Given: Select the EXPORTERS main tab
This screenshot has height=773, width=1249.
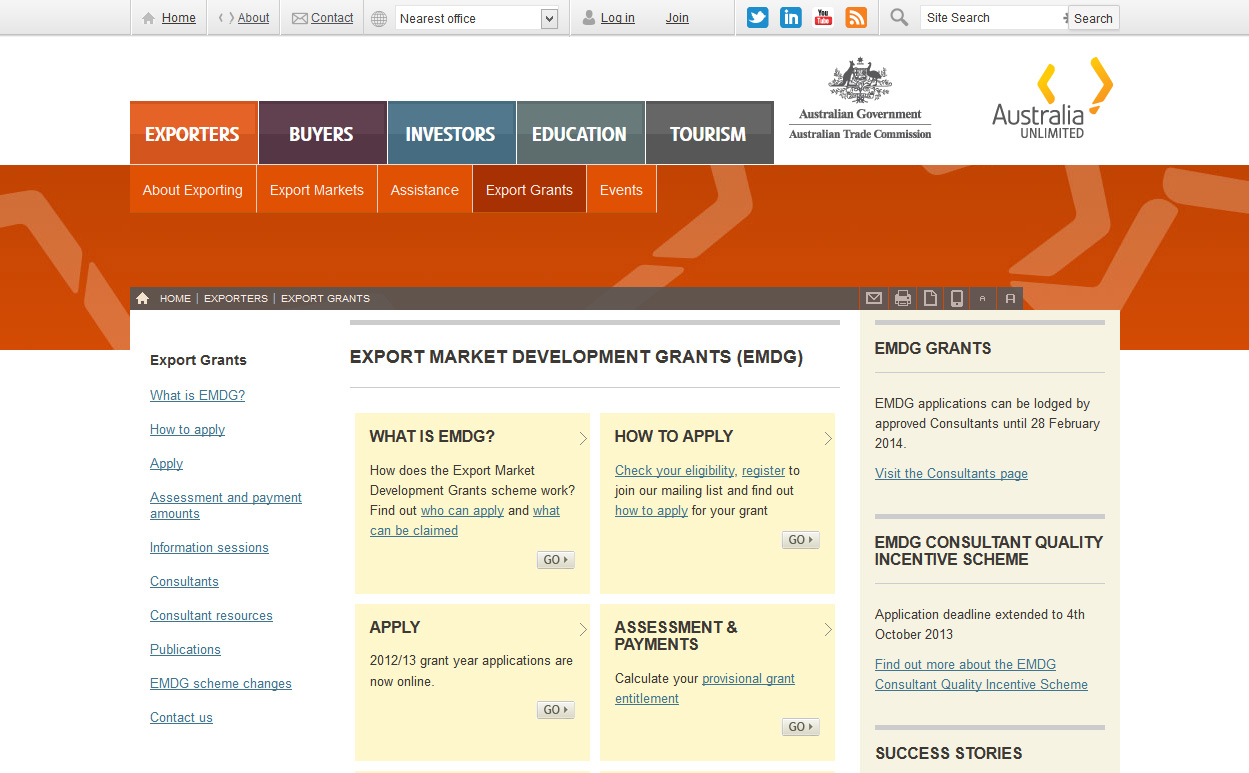Looking at the screenshot, I should tap(193, 133).
